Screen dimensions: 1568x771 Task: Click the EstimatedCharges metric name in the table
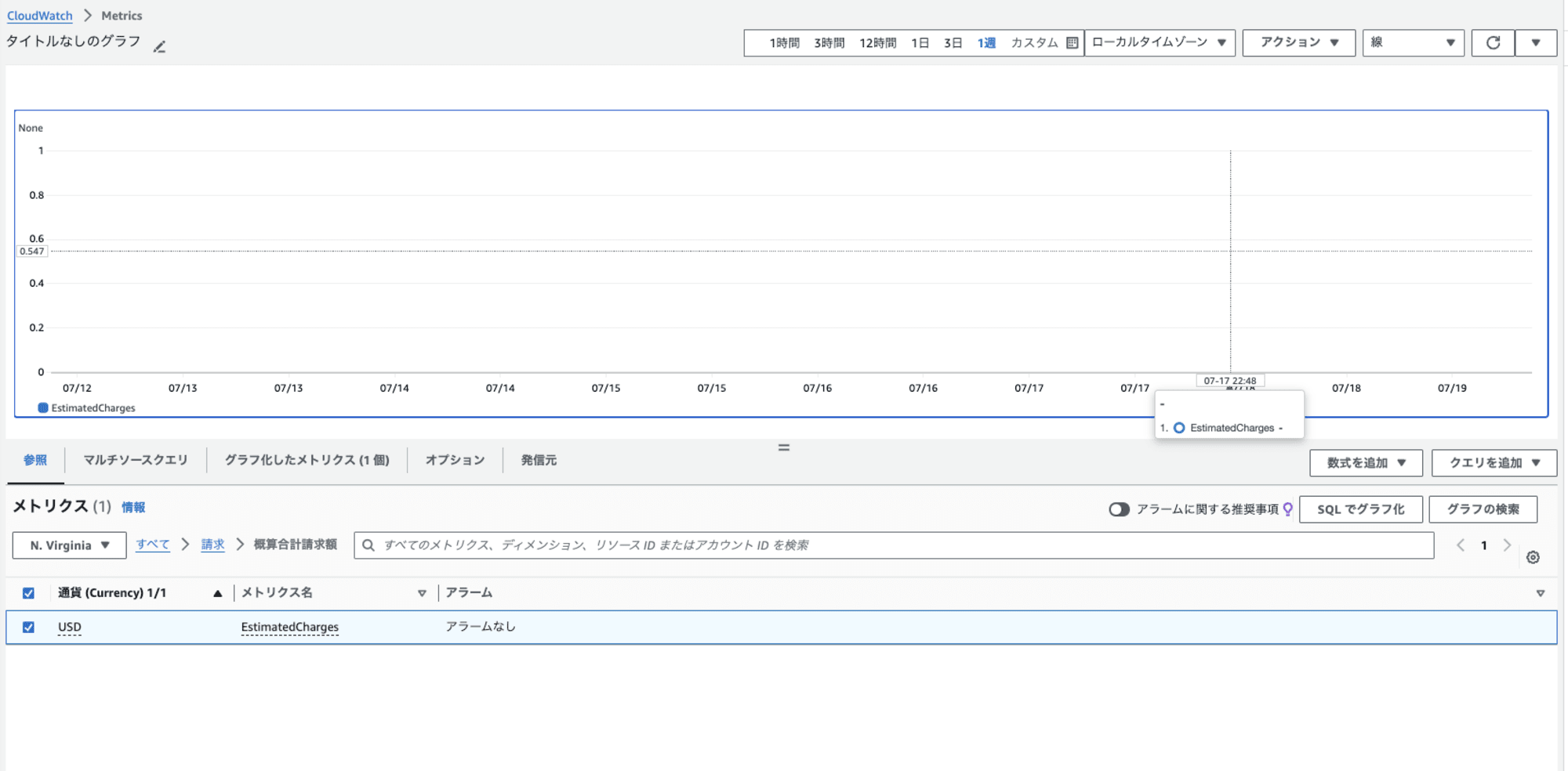[290, 627]
